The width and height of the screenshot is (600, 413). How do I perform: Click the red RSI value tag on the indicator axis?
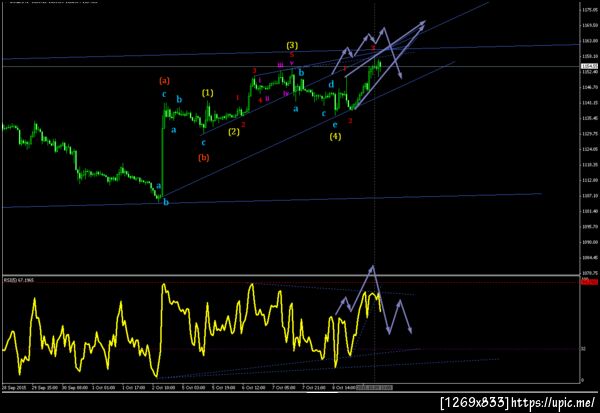589,282
